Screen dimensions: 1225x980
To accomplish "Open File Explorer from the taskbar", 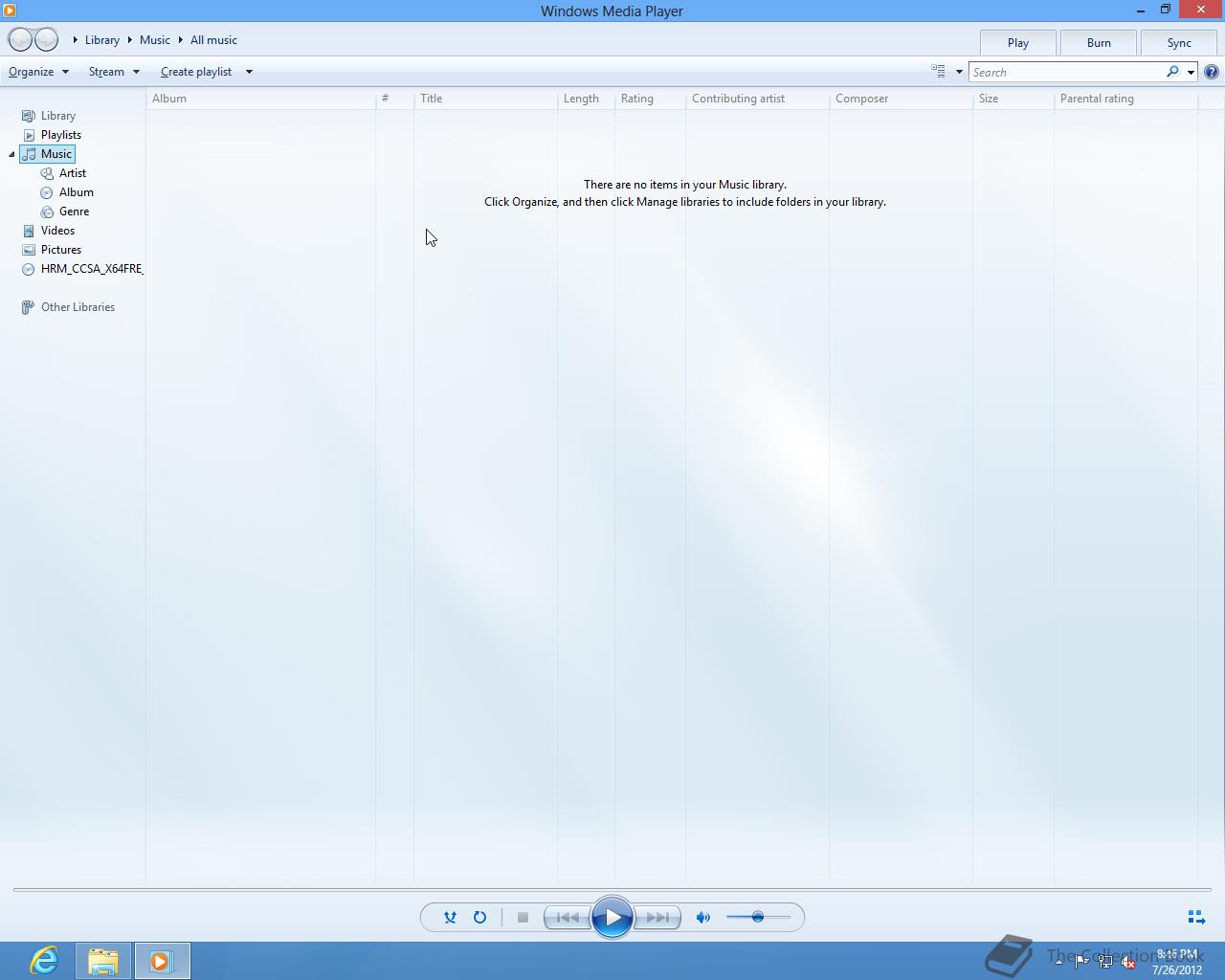I will 102,961.
